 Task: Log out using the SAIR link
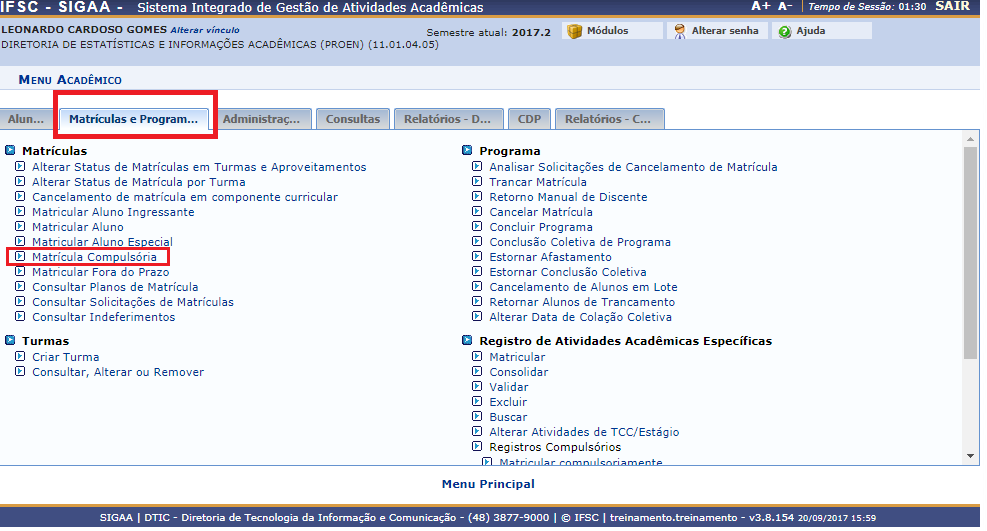(x=951, y=6)
